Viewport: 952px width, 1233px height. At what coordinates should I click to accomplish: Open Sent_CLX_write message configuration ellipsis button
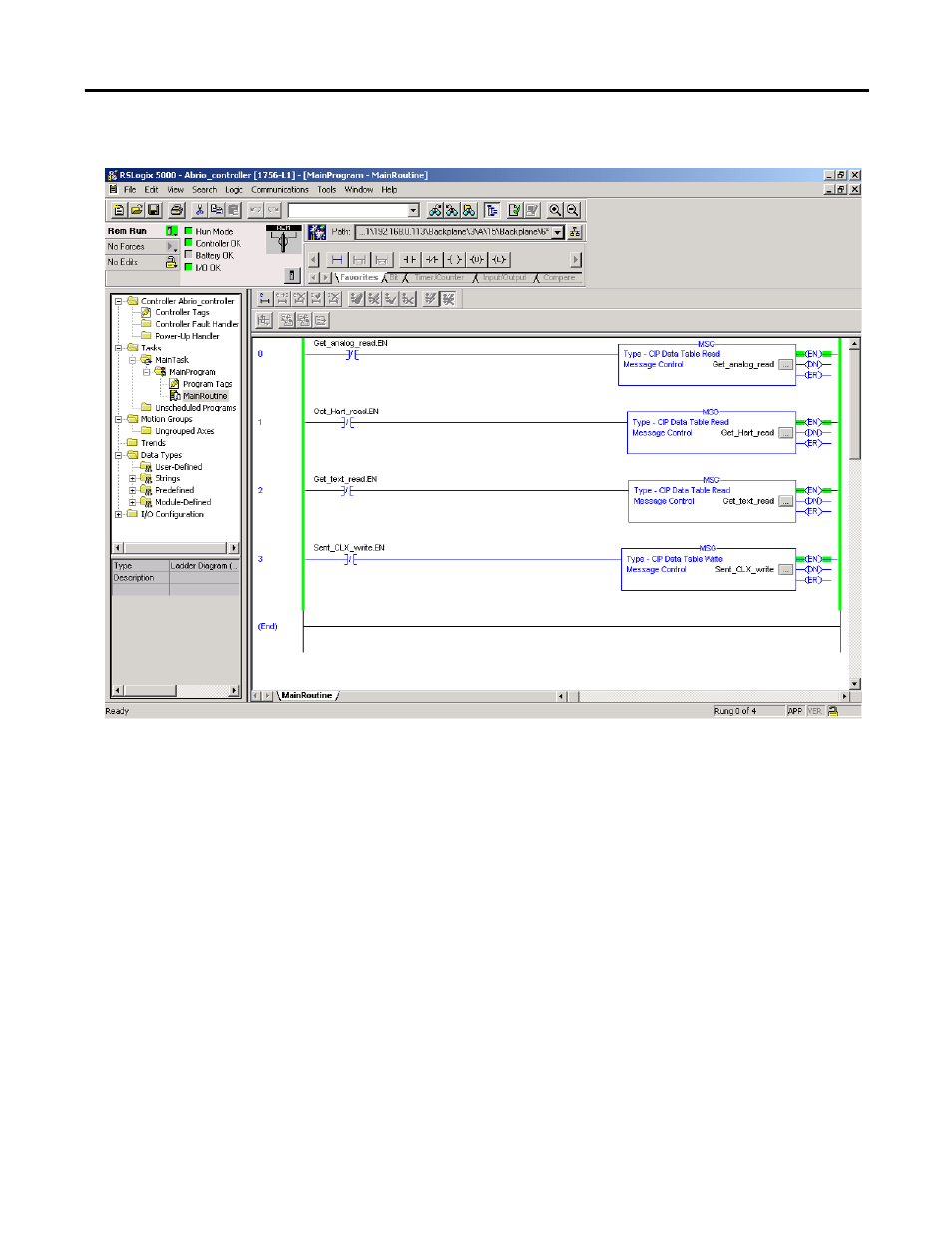click(x=785, y=570)
